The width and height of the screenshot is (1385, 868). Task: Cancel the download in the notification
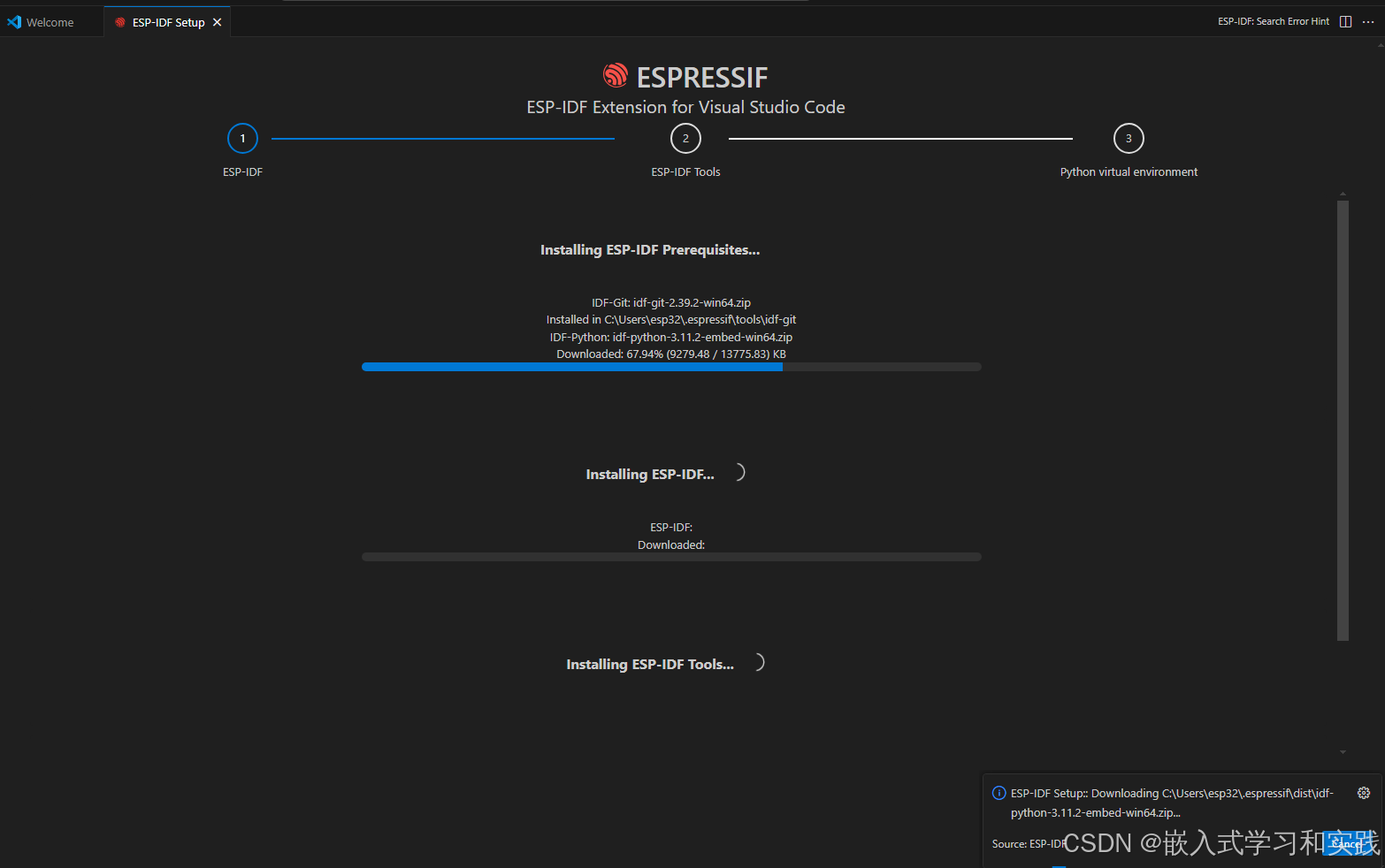coord(1348,844)
